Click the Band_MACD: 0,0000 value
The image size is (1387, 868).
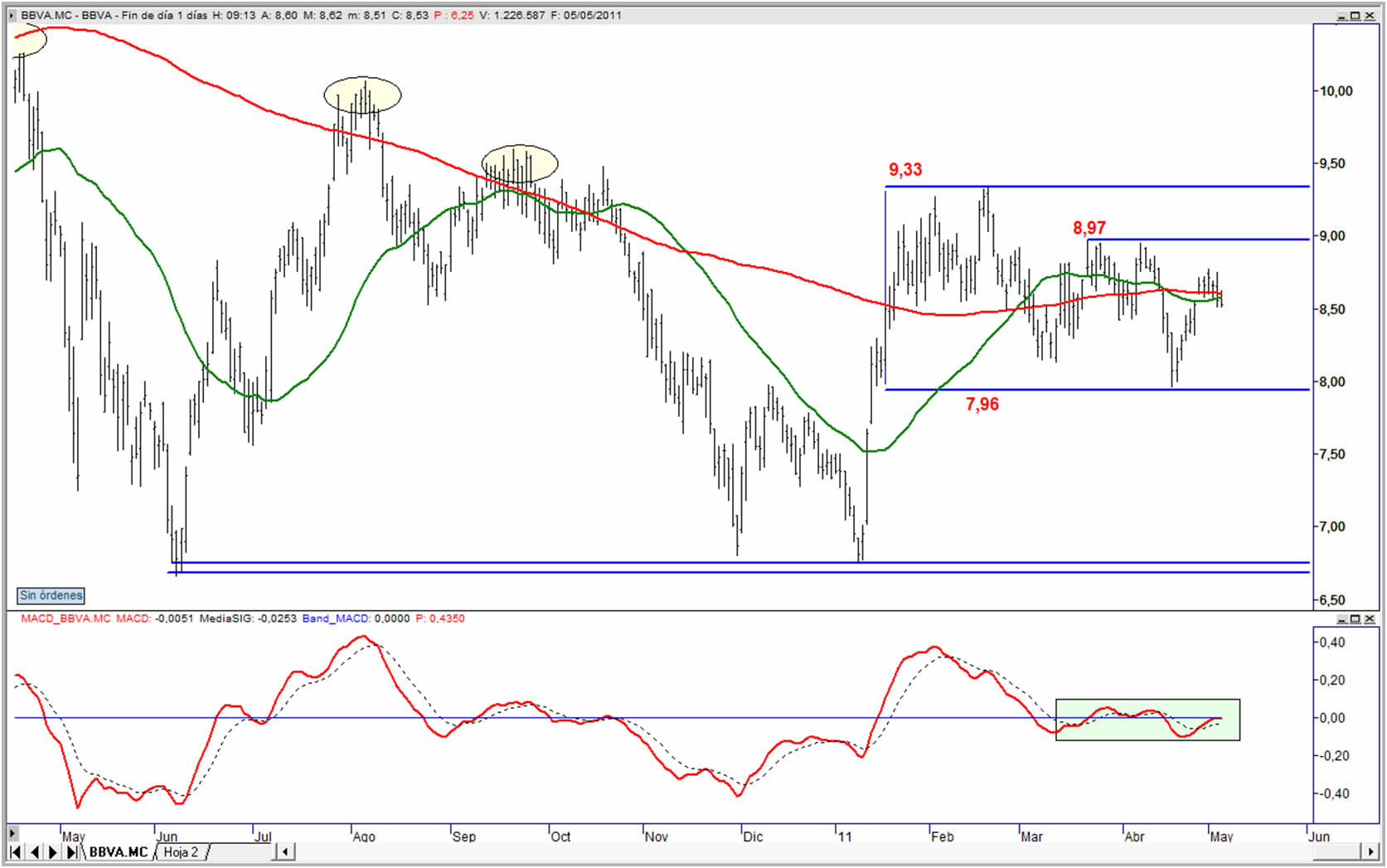click(x=356, y=618)
